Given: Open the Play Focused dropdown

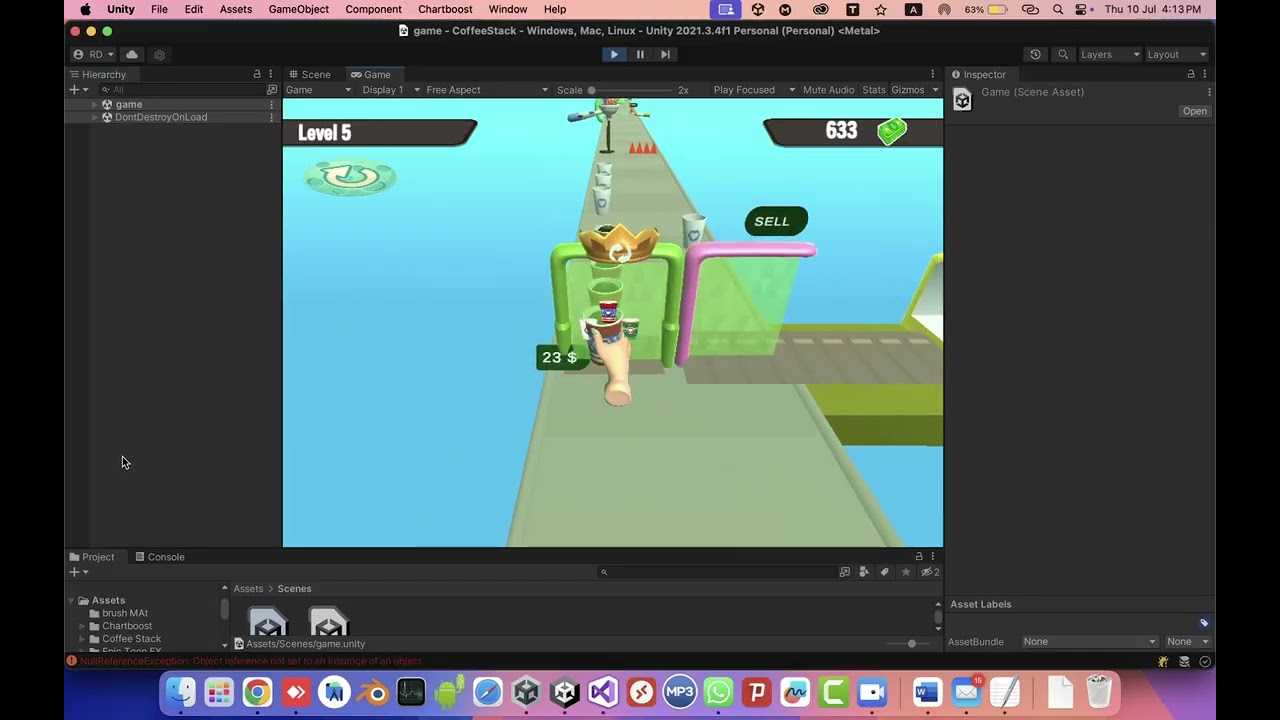Looking at the screenshot, I should 754,90.
